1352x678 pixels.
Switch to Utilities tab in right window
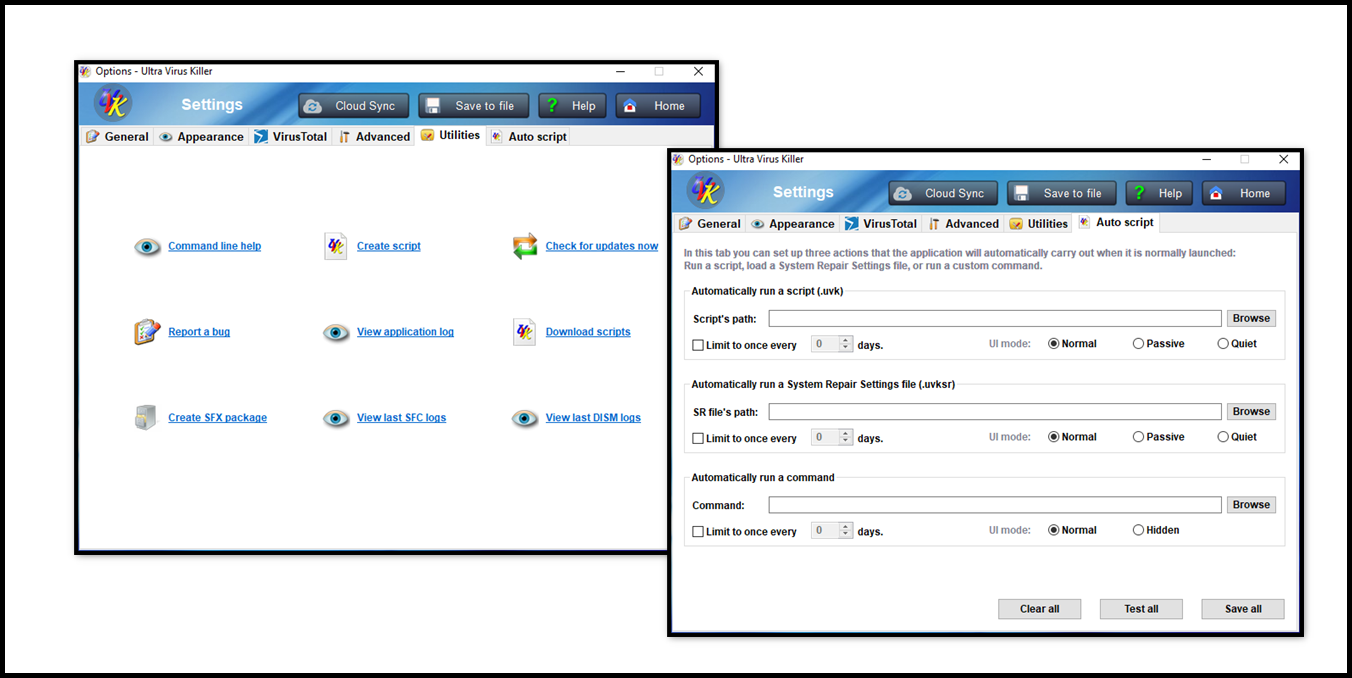point(1039,224)
